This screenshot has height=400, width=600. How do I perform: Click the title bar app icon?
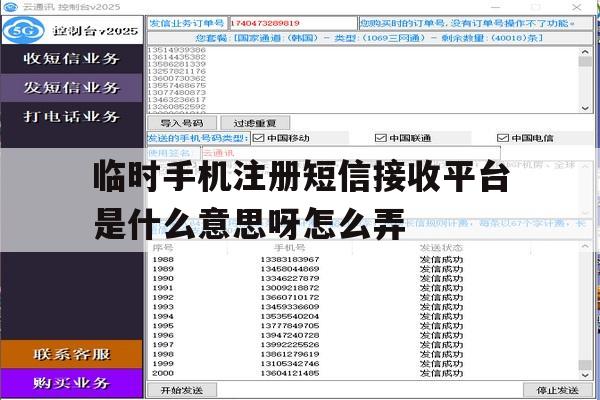10,7
